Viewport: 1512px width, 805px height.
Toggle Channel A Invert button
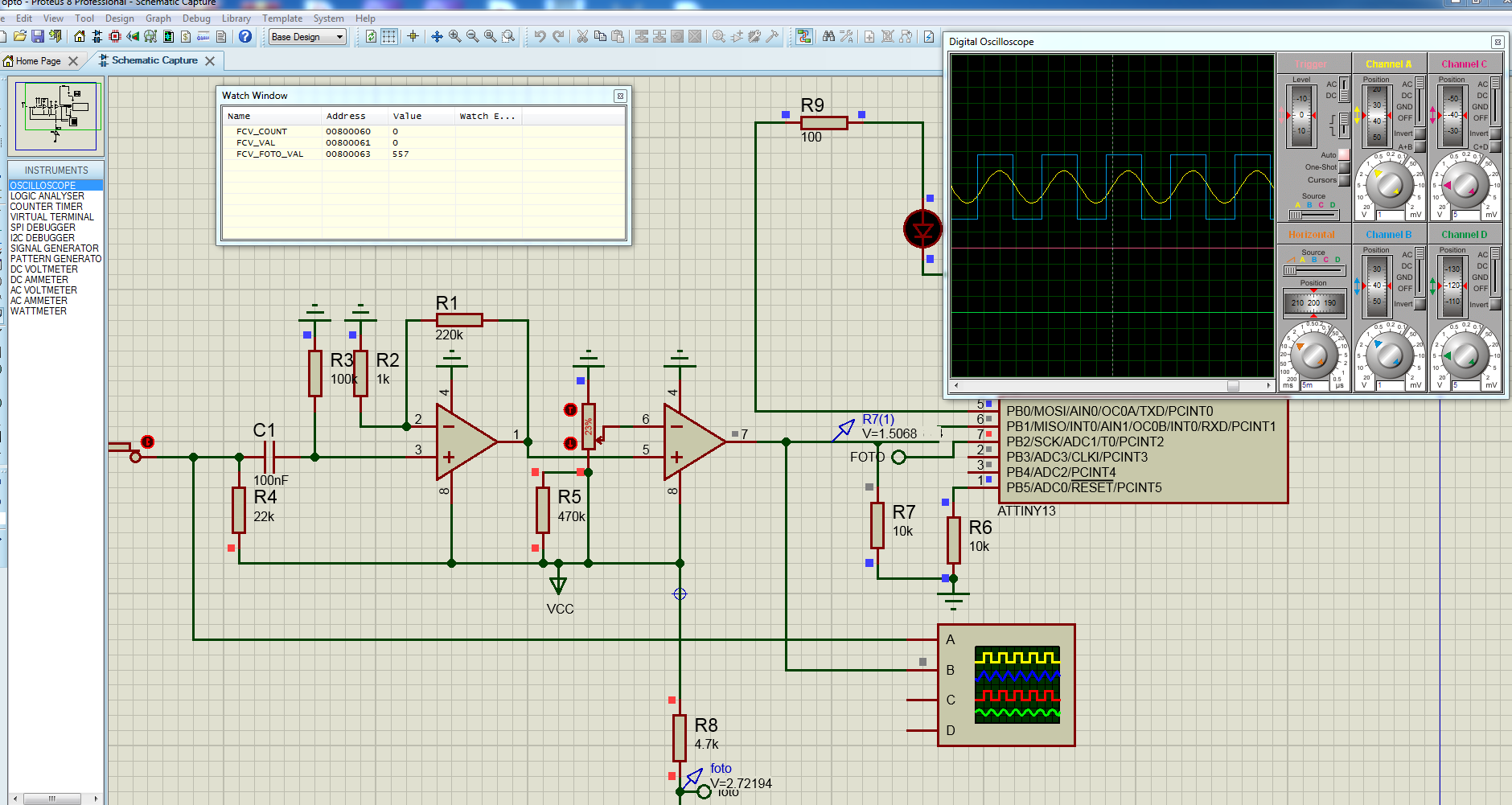coord(1420,133)
